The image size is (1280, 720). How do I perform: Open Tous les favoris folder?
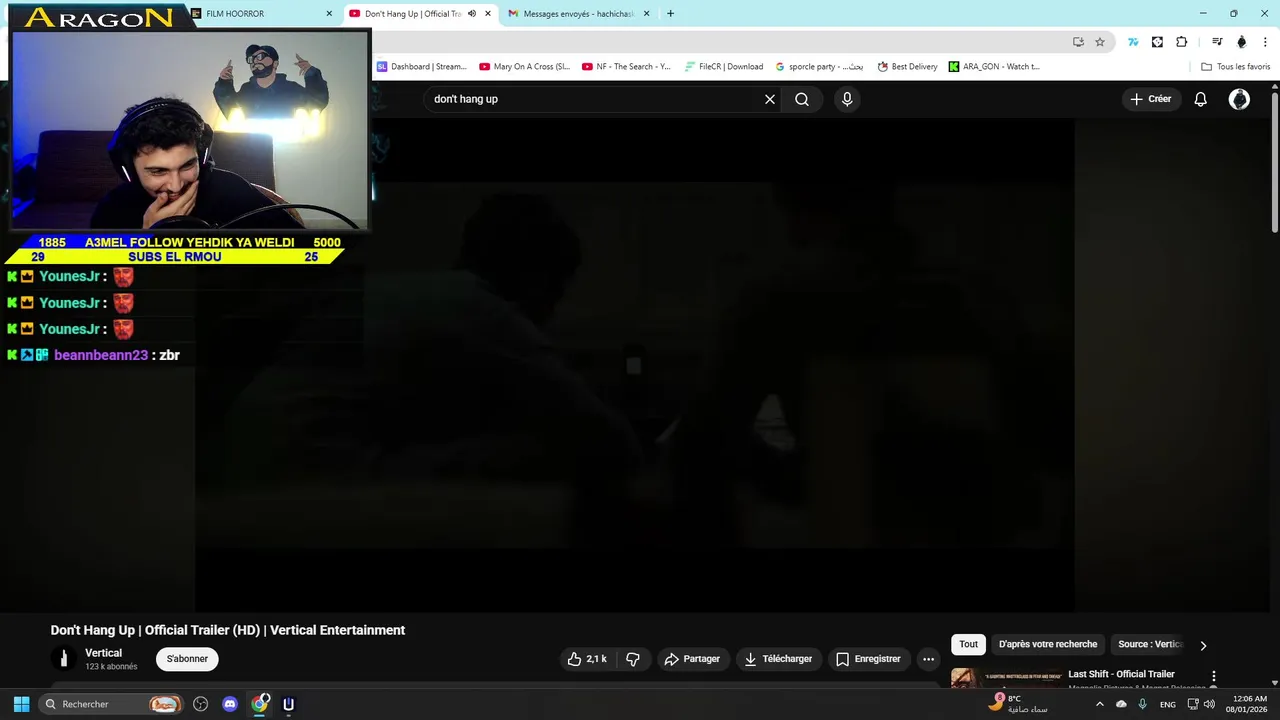point(1236,67)
